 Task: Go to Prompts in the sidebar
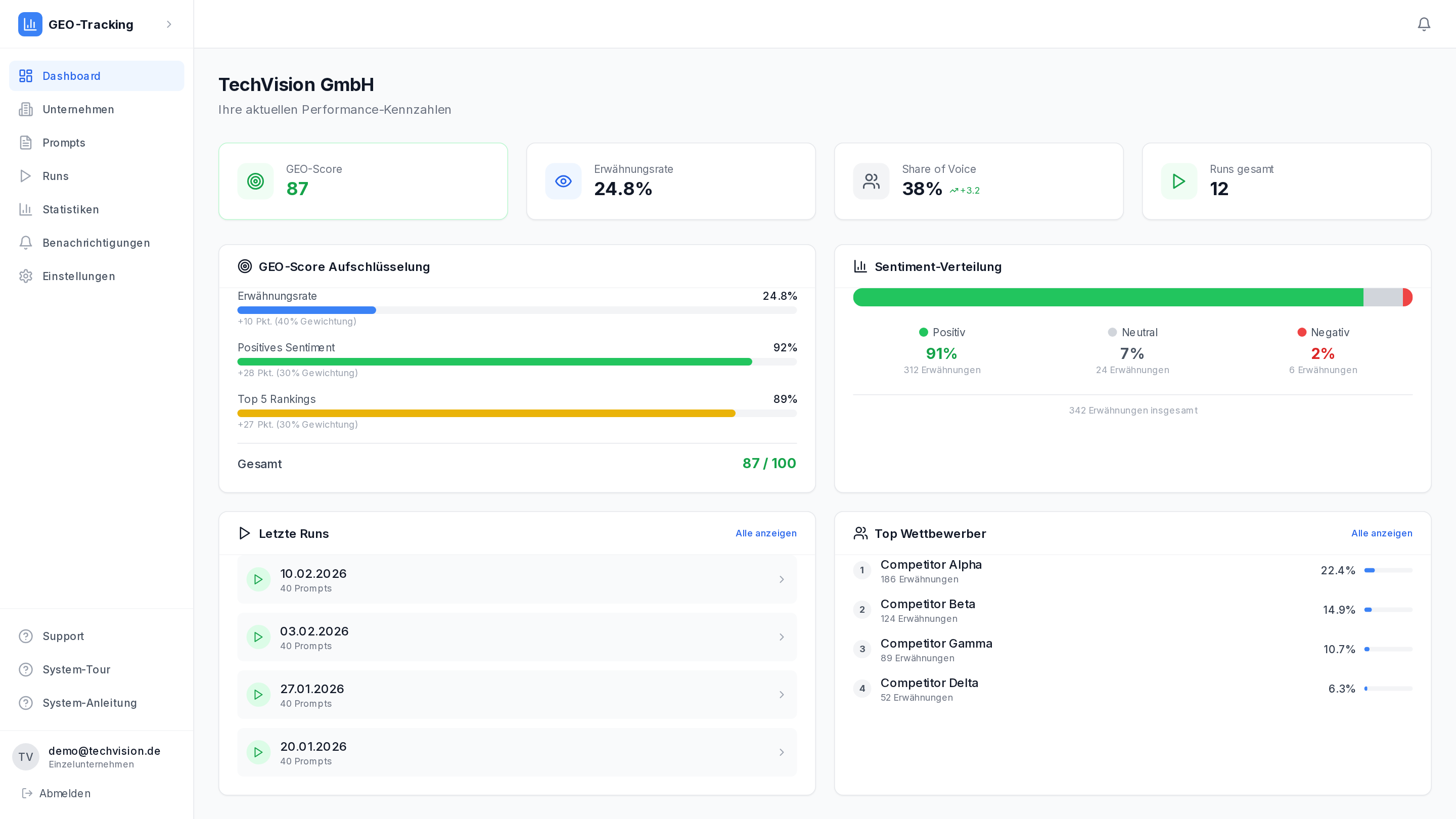pos(64,143)
